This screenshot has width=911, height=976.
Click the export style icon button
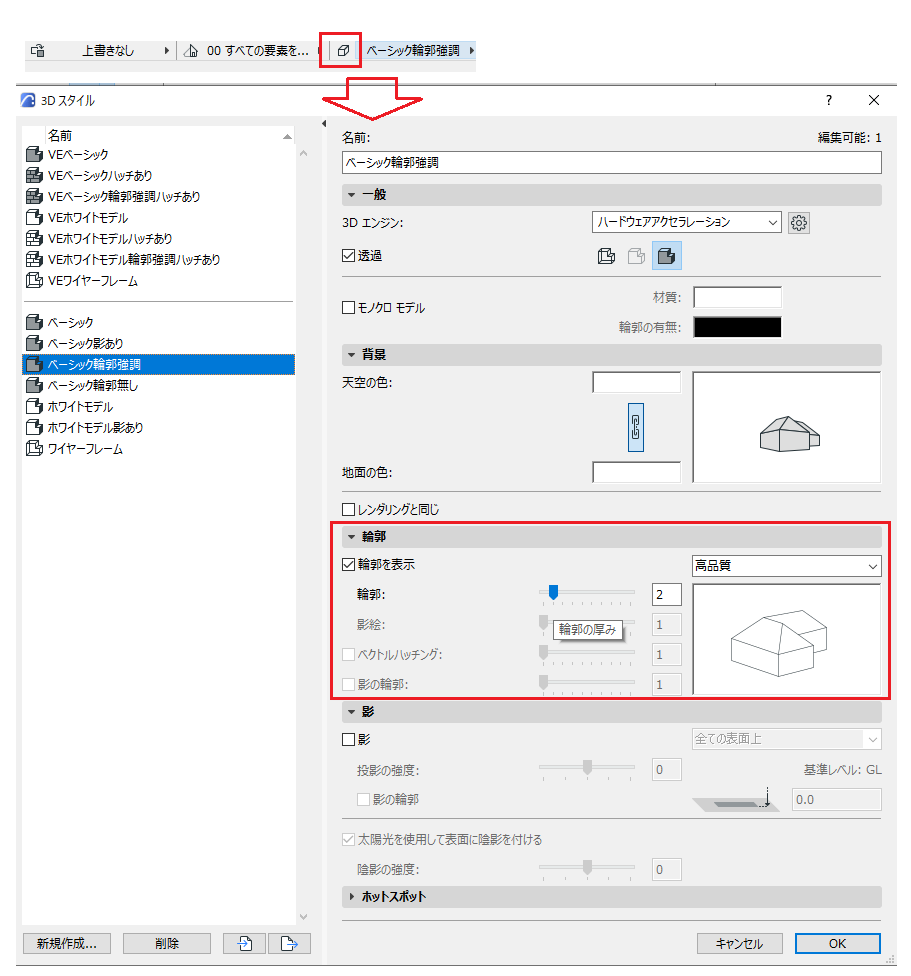pos(289,944)
